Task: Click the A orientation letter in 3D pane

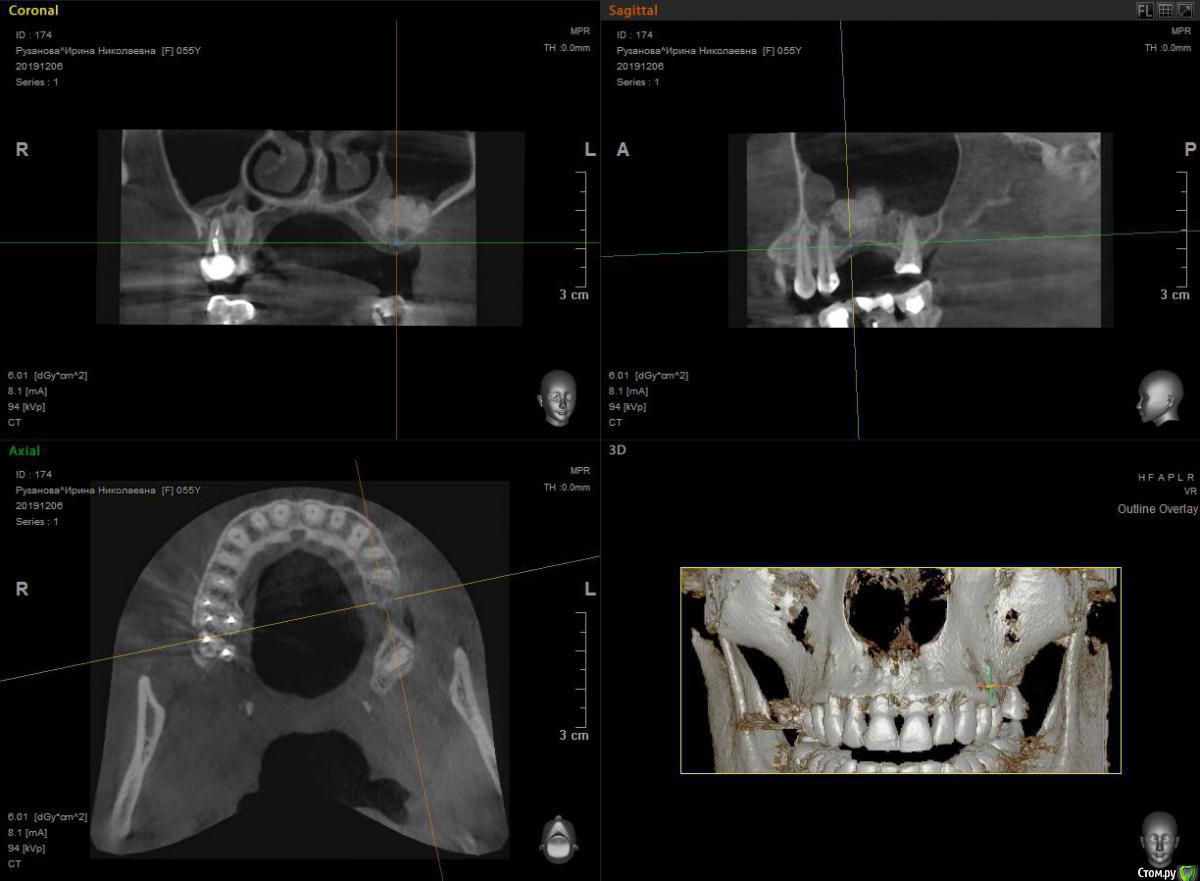Action: click(x=1162, y=478)
